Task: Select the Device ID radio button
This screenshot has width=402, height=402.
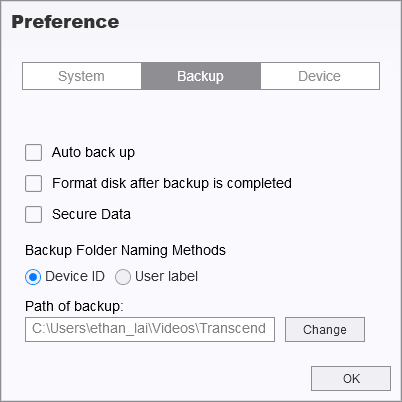Action: pyautogui.click(x=33, y=277)
